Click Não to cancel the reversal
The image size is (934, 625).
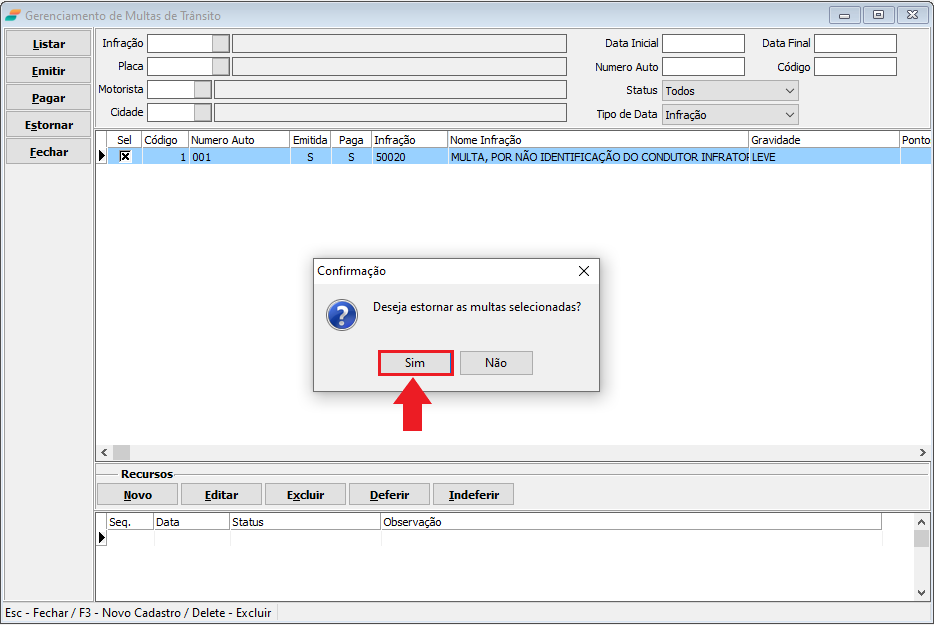[x=496, y=363]
